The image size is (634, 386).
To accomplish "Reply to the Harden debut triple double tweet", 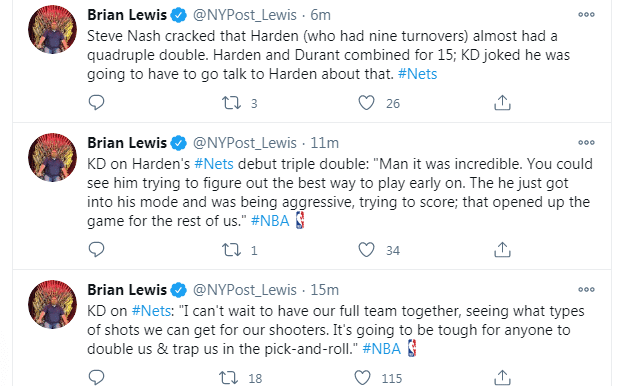I will tap(96, 250).
